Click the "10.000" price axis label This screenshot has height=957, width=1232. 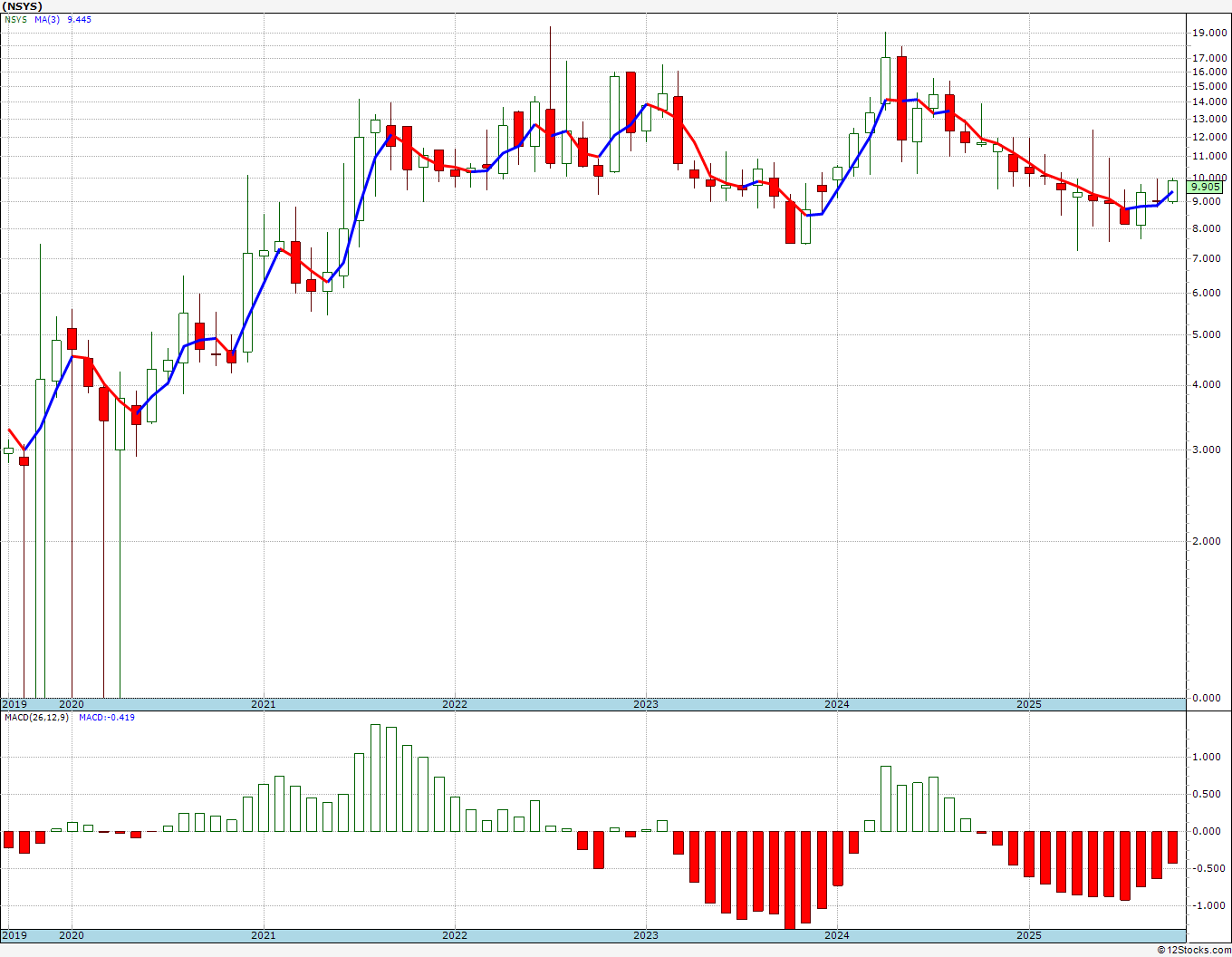(x=1210, y=177)
